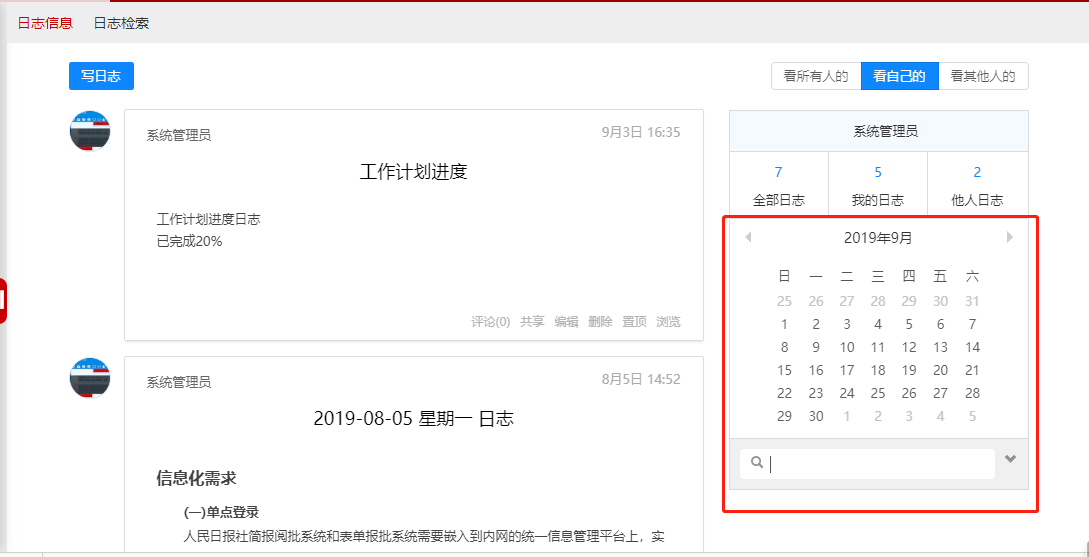Screen dimensions: 1089x557
Task: Click the previous month arrow in calendar
Action: coord(748,237)
